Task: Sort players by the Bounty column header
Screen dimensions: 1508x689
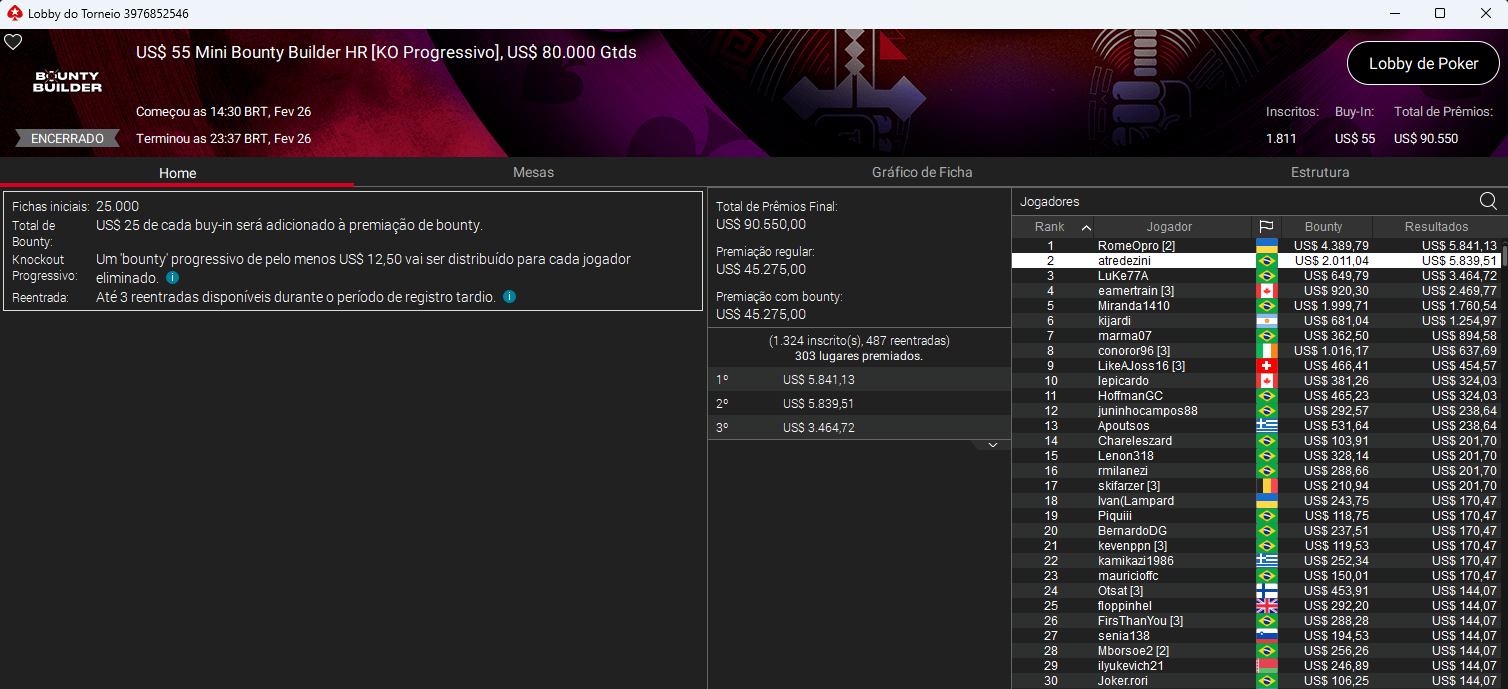Action: tap(1325, 226)
